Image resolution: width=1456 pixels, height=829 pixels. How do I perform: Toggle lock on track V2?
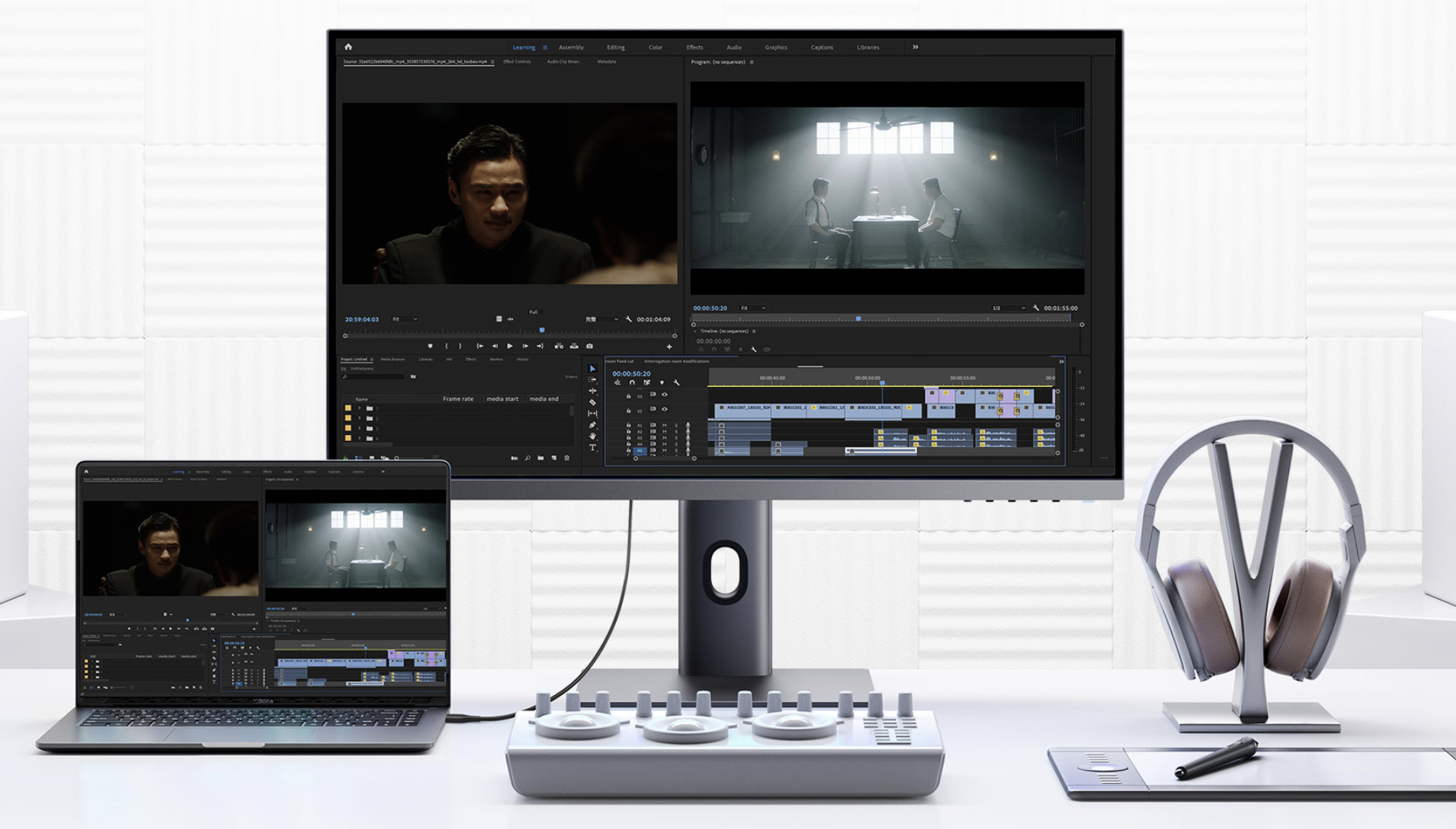point(628,410)
